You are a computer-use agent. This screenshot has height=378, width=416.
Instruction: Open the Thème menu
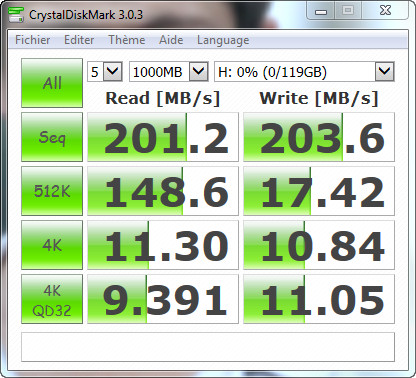tap(127, 40)
